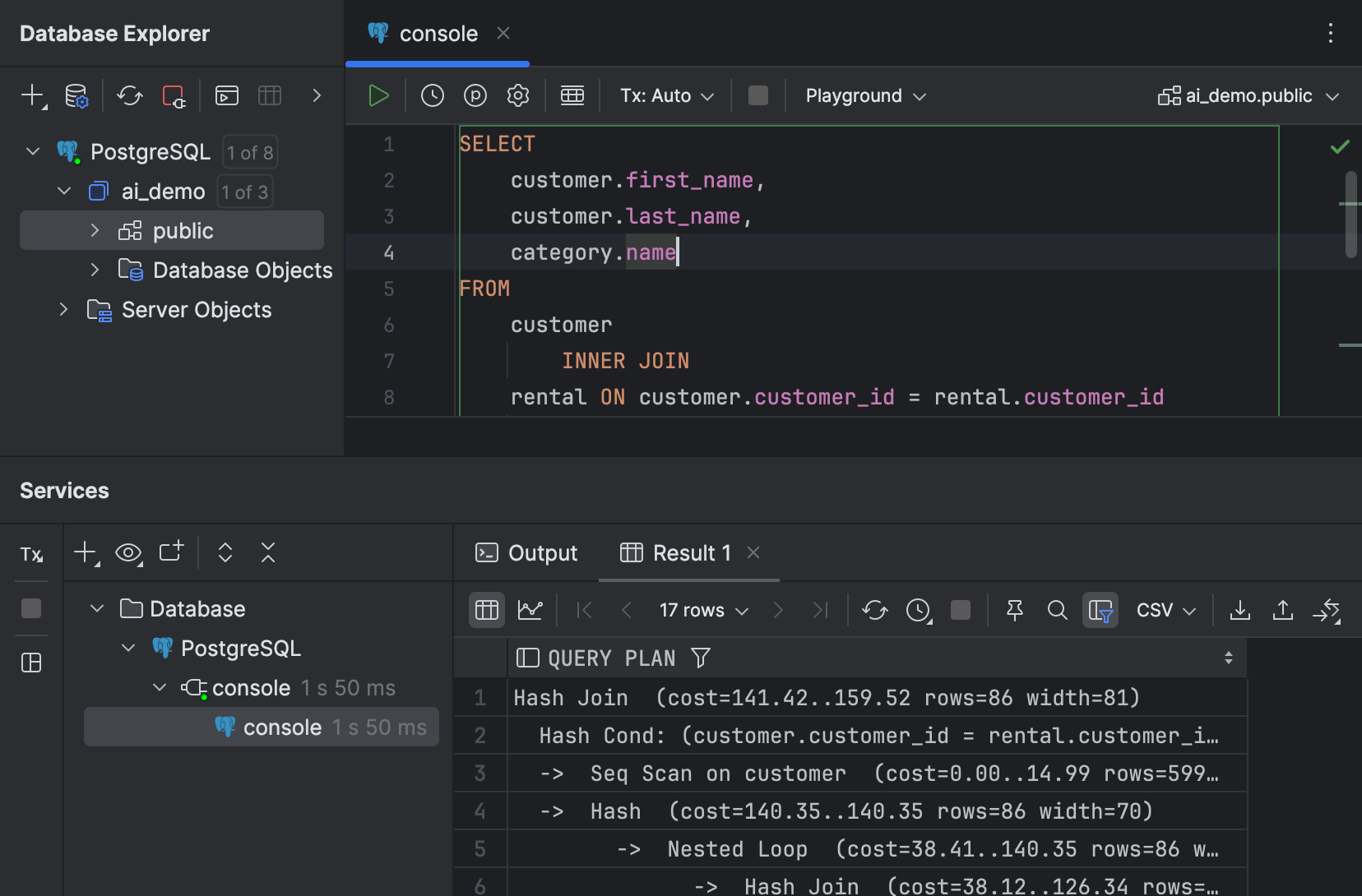Pin the Result 1 tab
This screenshot has width=1362, height=896.
tap(1014, 609)
